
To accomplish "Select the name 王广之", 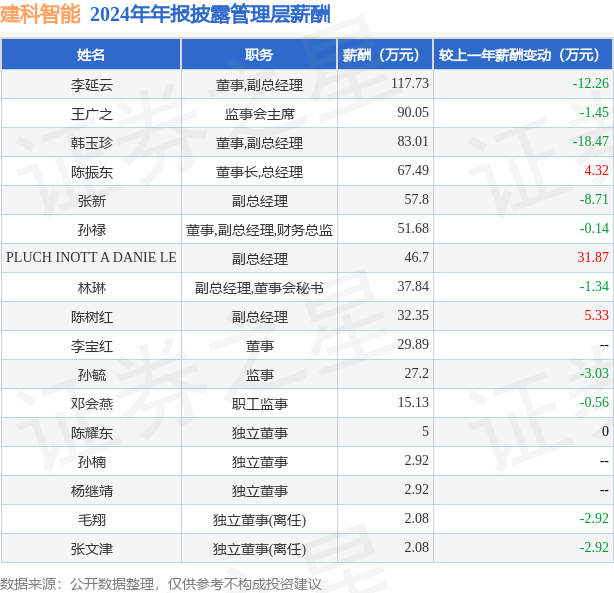I will click(92, 114).
